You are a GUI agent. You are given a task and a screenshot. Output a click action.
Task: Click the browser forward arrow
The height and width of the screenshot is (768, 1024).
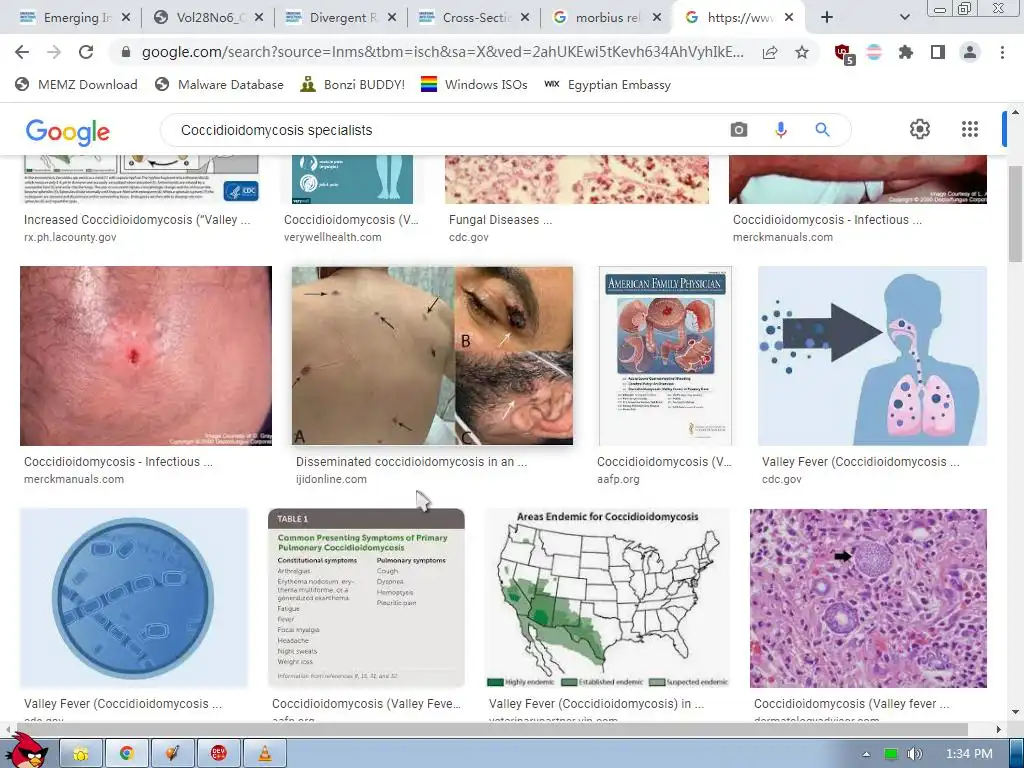coord(54,52)
